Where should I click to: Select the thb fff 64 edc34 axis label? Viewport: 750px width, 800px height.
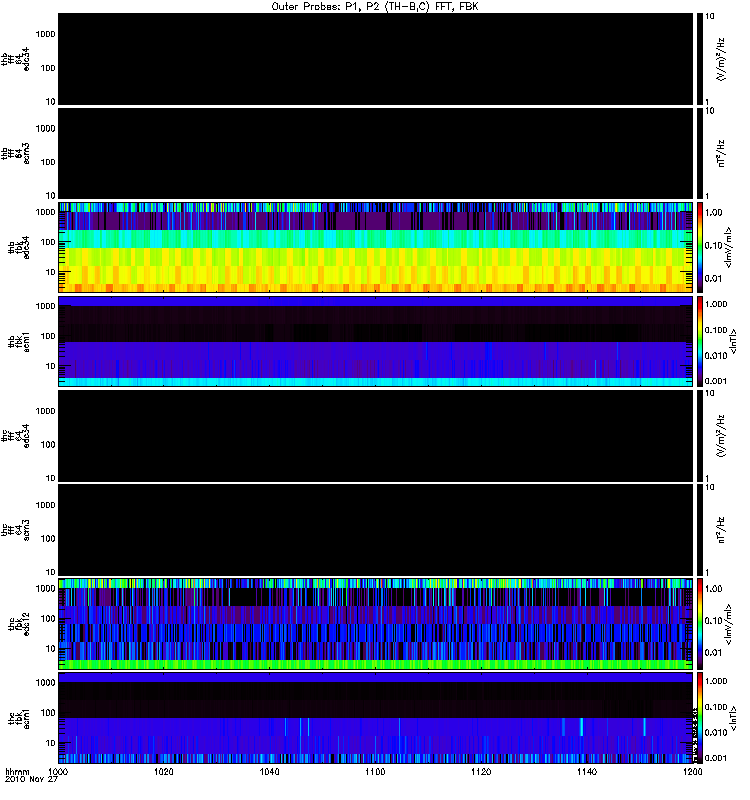15,59
